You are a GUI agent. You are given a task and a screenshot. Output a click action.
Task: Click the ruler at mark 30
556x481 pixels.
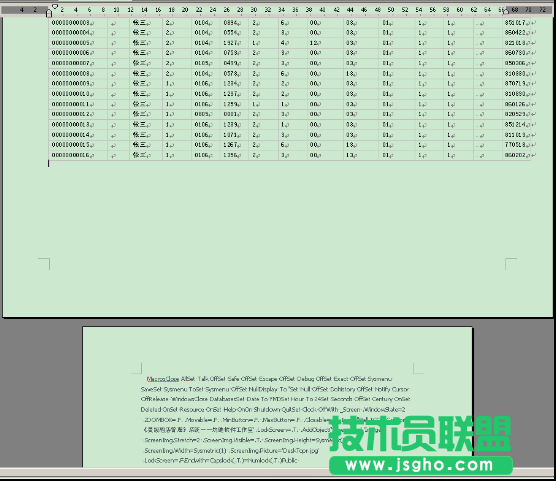(254, 10)
